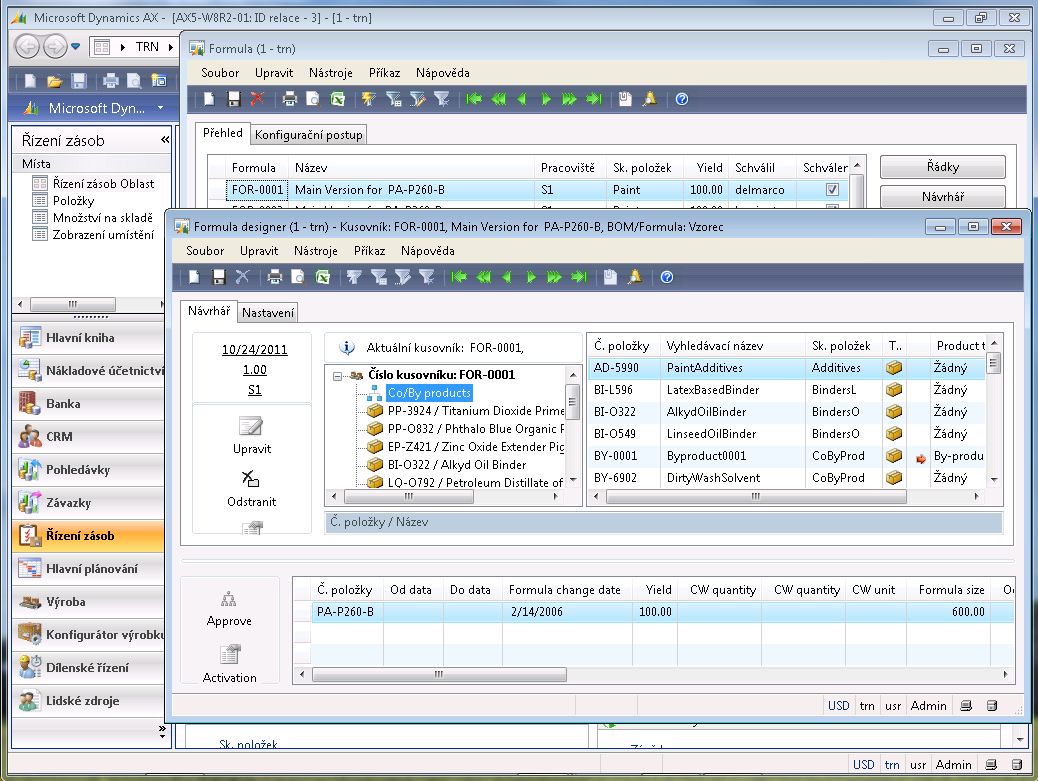Click Řádky button in Formula window
Viewport: 1038px width, 781px height.
click(943, 167)
